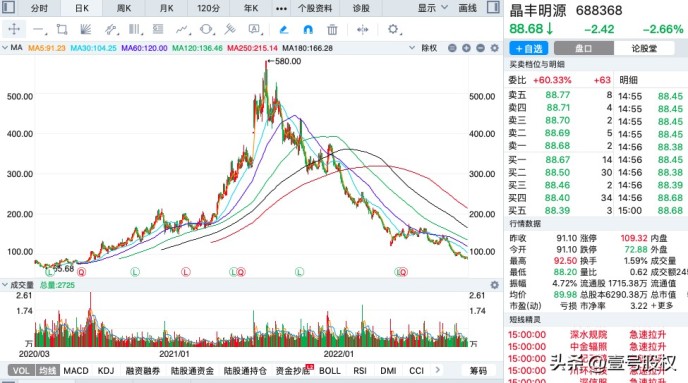This screenshot has height=383, width=688.
Task: Select the 论股堂 discussion tab
Action: pos(644,48)
